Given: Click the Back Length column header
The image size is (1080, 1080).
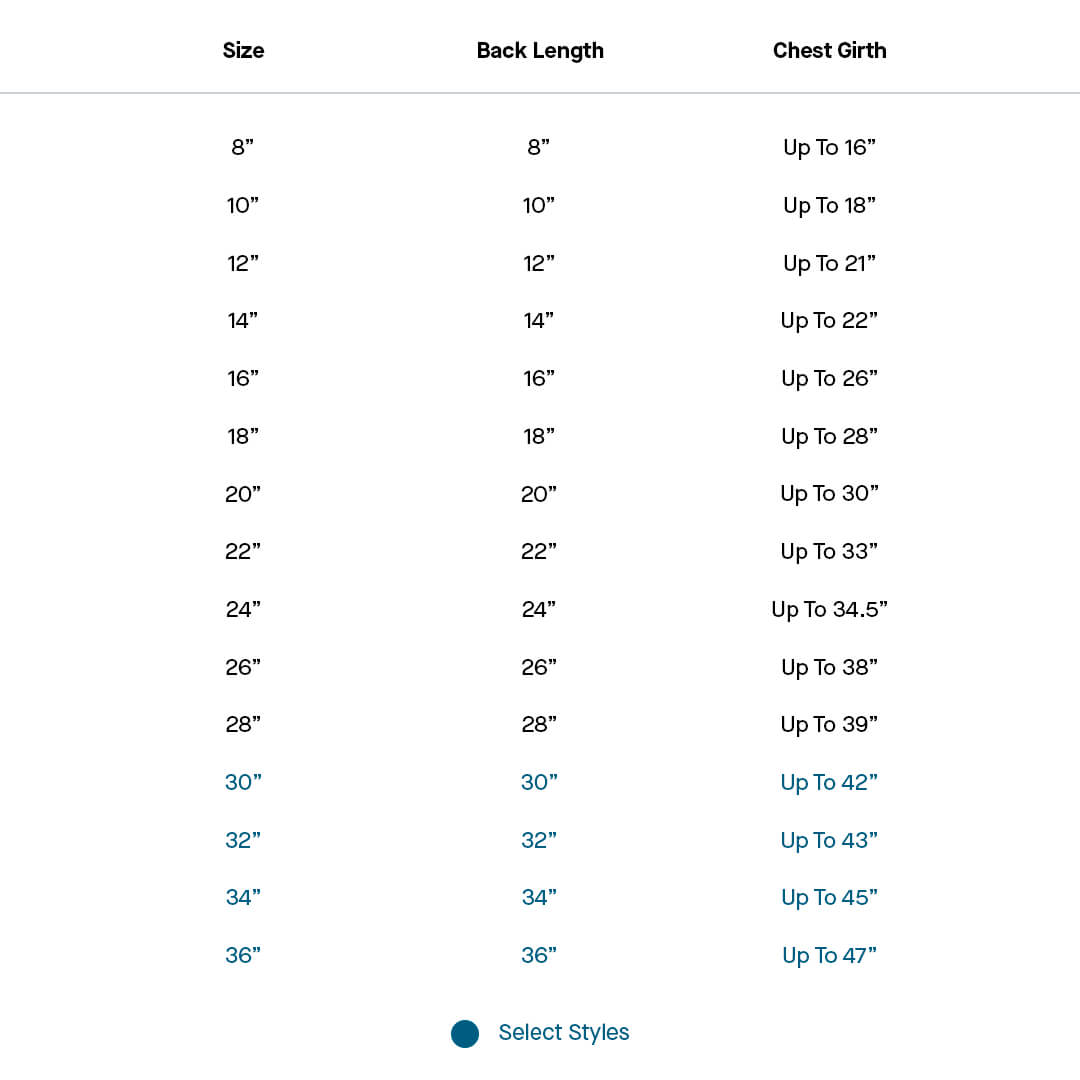Looking at the screenshot, I should (x=540, y=51).
